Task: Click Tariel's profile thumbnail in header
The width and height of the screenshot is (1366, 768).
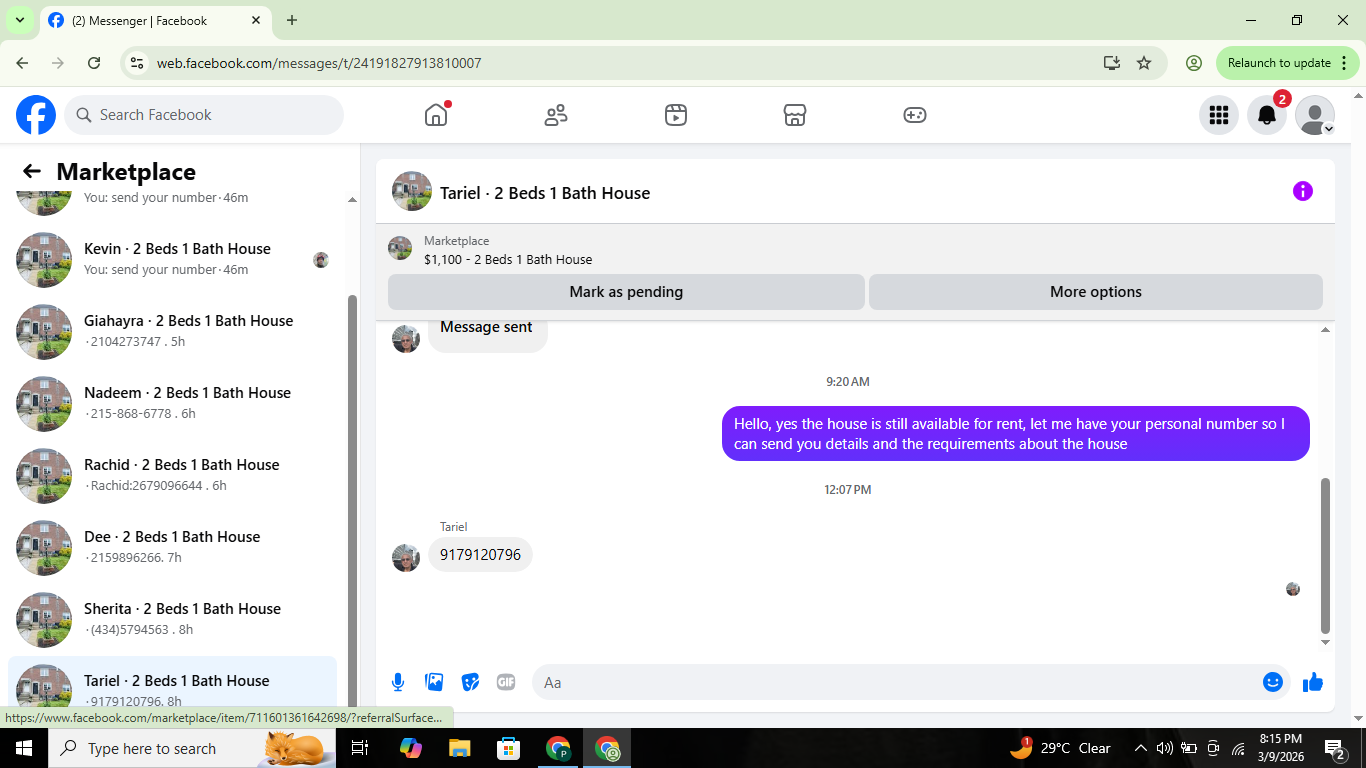Action: [x=412, y=191]
